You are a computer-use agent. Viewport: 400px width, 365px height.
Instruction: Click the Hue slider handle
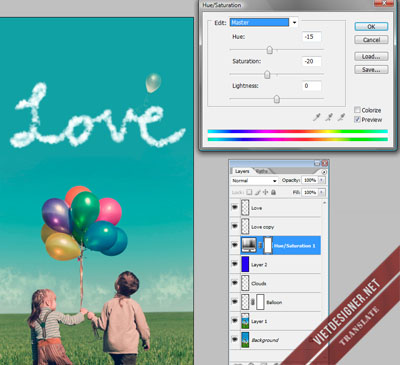point(270,50)
